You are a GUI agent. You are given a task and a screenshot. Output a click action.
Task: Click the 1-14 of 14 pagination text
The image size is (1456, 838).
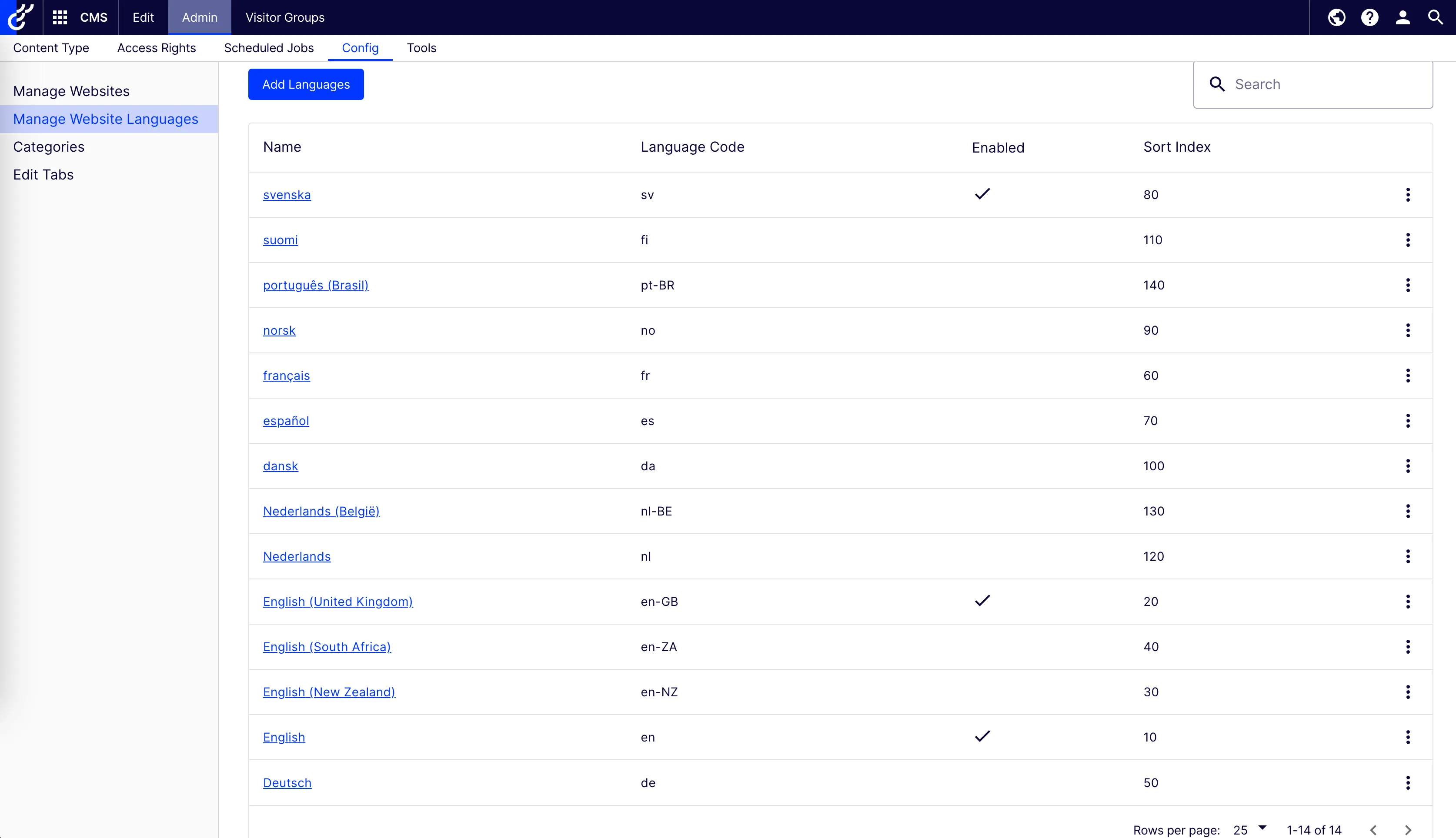tap(1314, 830)
